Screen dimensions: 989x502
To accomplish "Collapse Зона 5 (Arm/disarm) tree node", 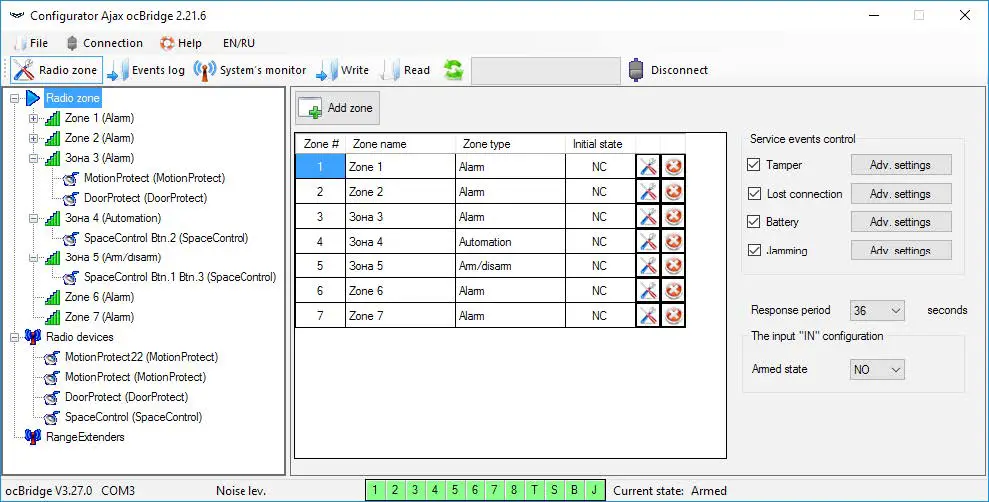I will click(x=33, y=257).
